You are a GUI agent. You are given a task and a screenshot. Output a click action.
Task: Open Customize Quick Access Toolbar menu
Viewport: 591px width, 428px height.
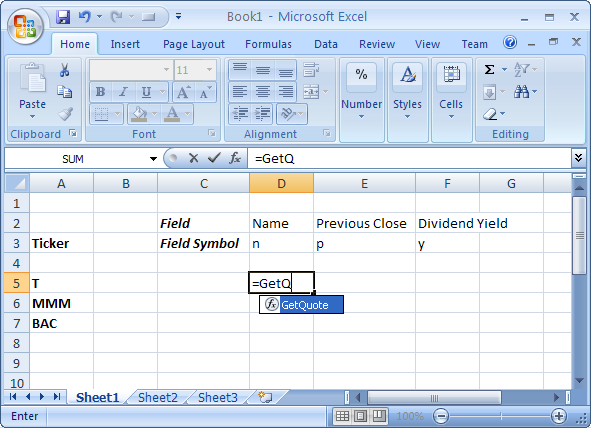point(178,16)
